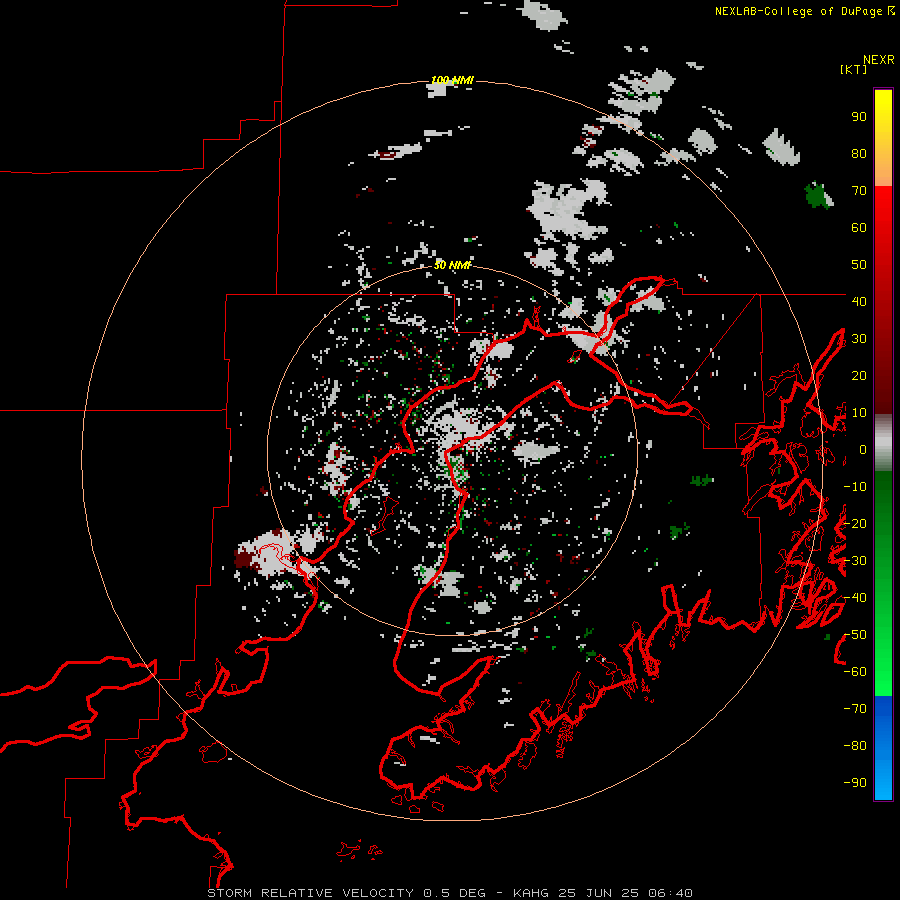Click the NEXR label above the color bar

(x=879, y=60)
